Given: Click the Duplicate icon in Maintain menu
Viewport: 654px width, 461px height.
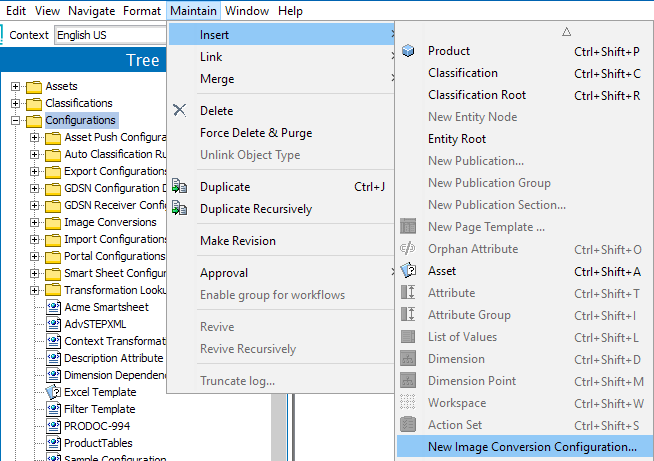Looking at the screenshot, I should (x=180, y=187).
